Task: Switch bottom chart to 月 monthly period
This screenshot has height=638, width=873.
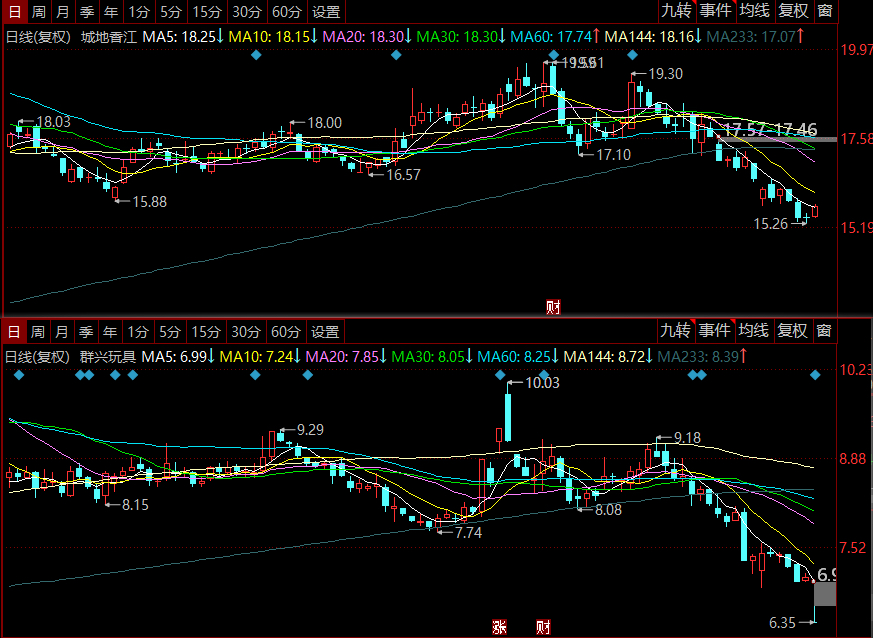Action: tap(61, 332)
